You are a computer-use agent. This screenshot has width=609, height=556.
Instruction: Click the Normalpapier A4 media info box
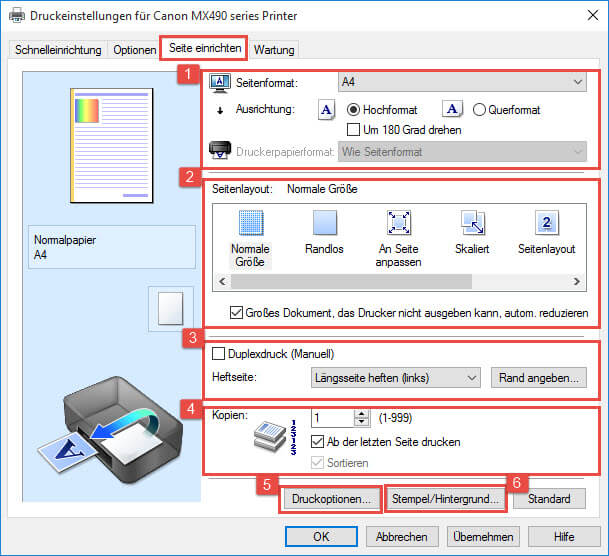[x=112, y=247]
